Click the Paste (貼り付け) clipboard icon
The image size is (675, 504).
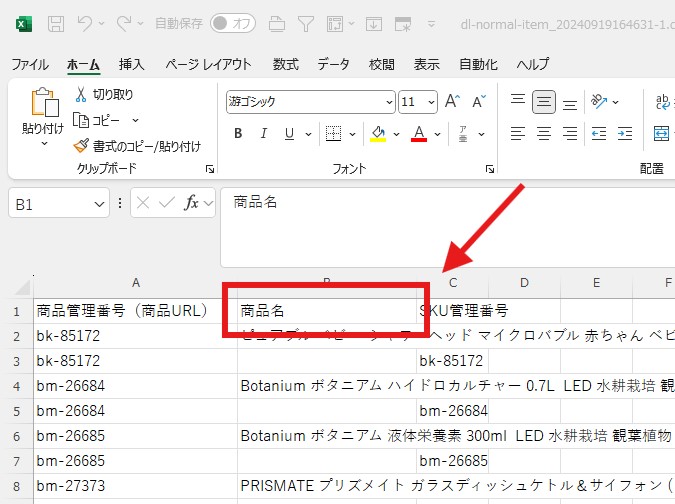(x=45, y=102)
